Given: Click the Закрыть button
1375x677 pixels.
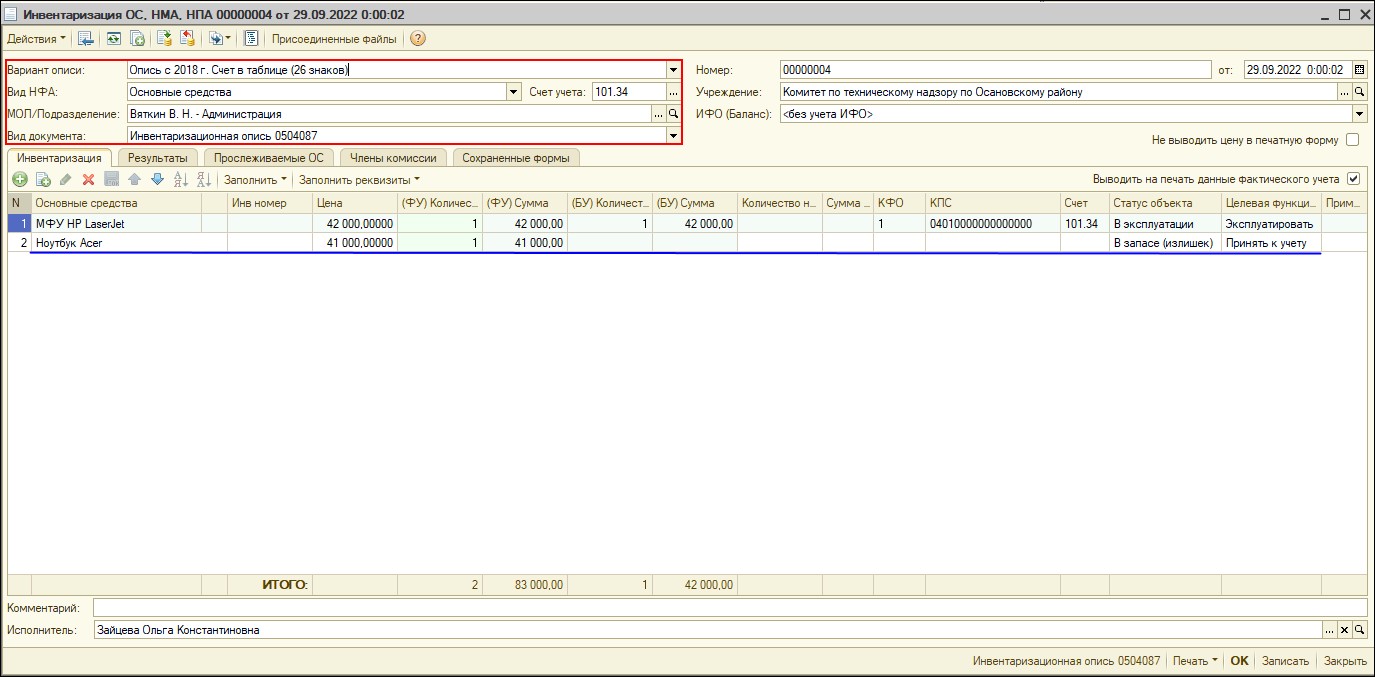Looking at the screenshot, I should pos(1345,661).
